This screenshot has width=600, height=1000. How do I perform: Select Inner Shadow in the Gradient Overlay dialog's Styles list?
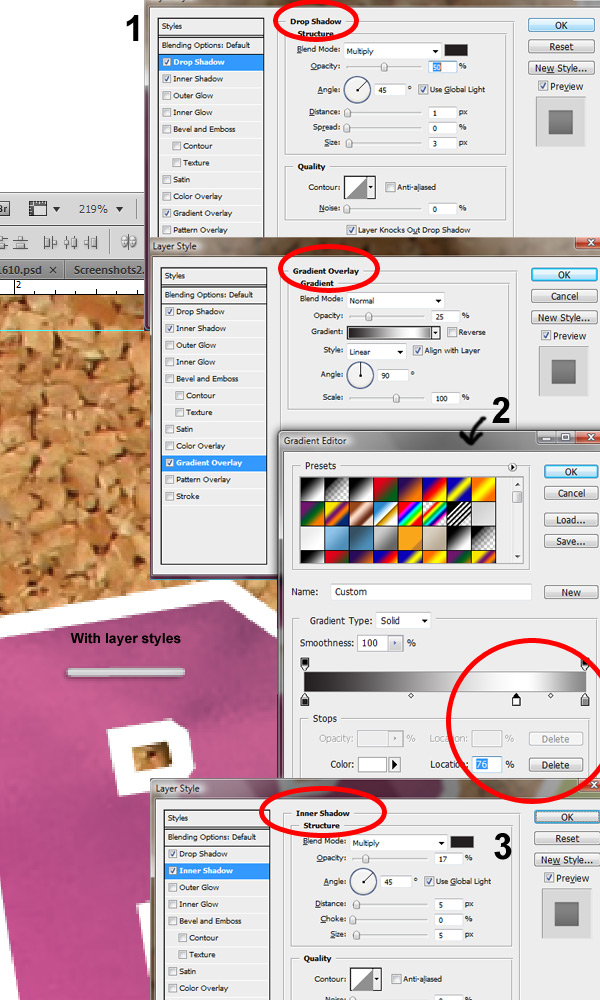tap(201, 328)
